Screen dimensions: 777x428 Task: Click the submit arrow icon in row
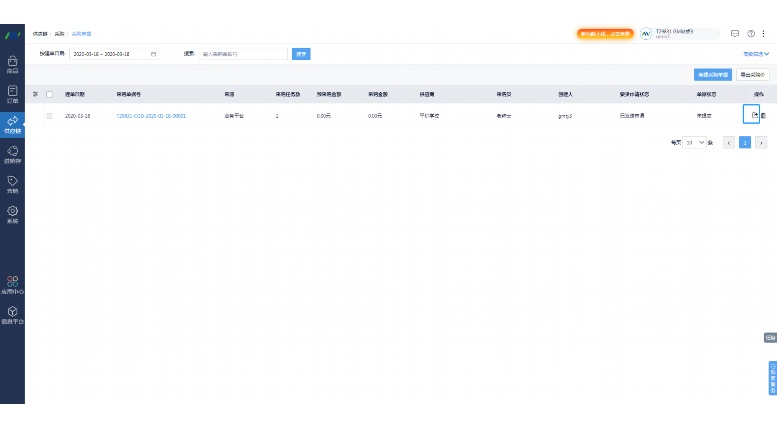point(754,115)
